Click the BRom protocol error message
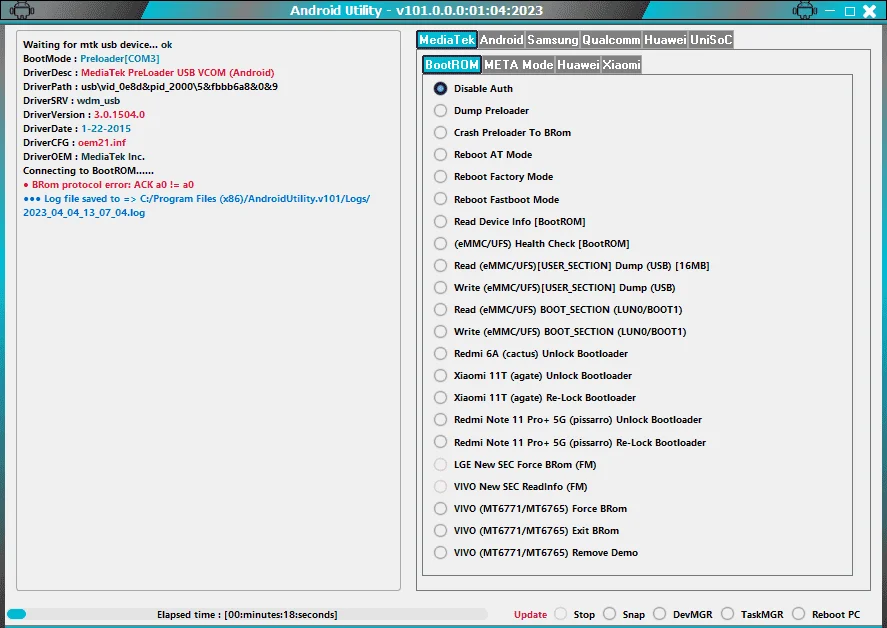This screenshot has height=628, width=887. 109,185
